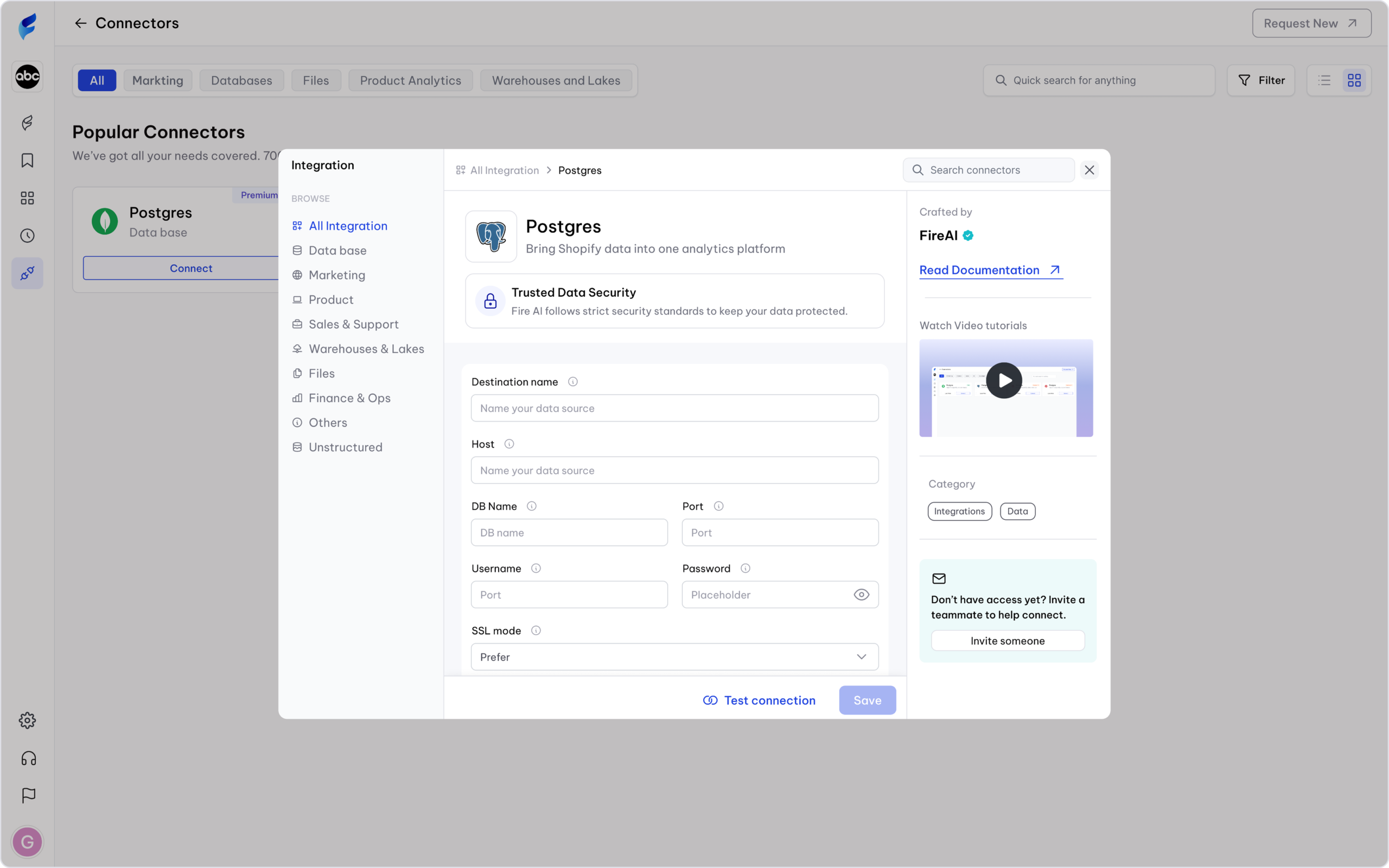Screen dimensions: 1389x868
Task: Click the clock history icon
Action: coord(27,235)
